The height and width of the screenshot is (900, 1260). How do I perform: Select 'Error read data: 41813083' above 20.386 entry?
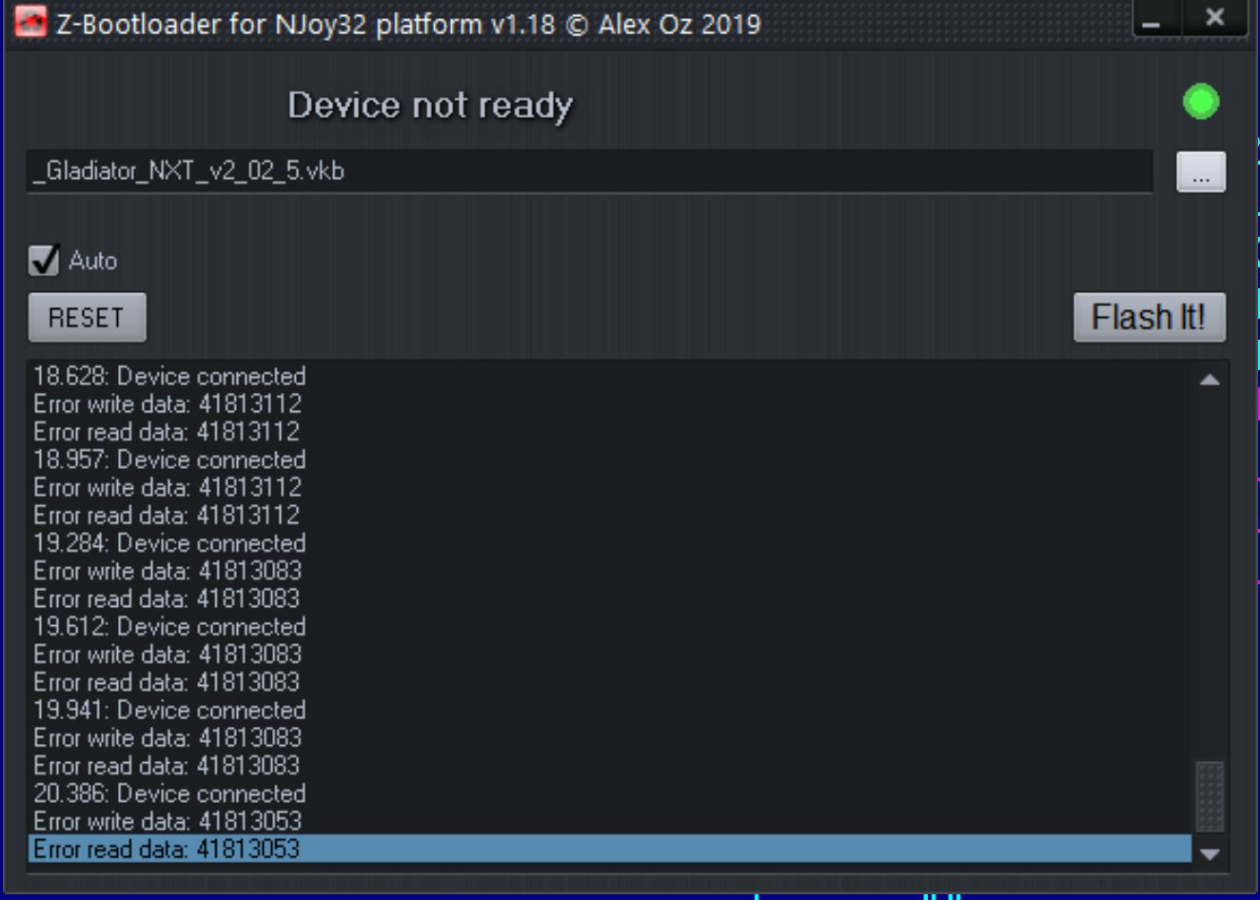(x=610, y=766)
